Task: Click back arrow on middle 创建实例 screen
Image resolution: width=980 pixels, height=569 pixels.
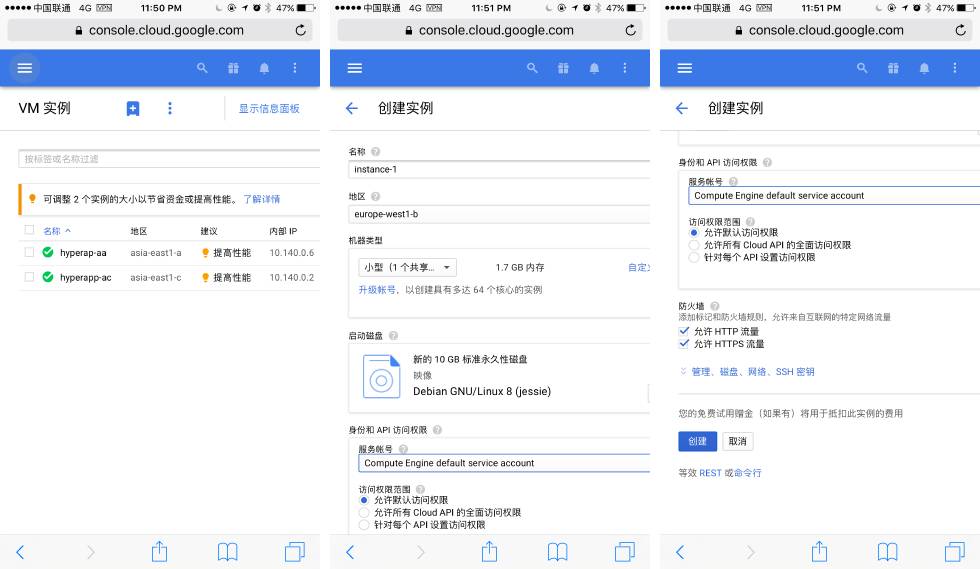Action: pyautogui.click(x=352, y=108)
